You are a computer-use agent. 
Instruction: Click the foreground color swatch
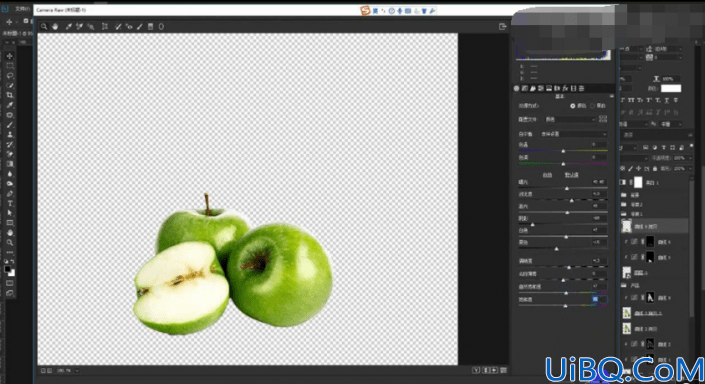pos(8,269)
